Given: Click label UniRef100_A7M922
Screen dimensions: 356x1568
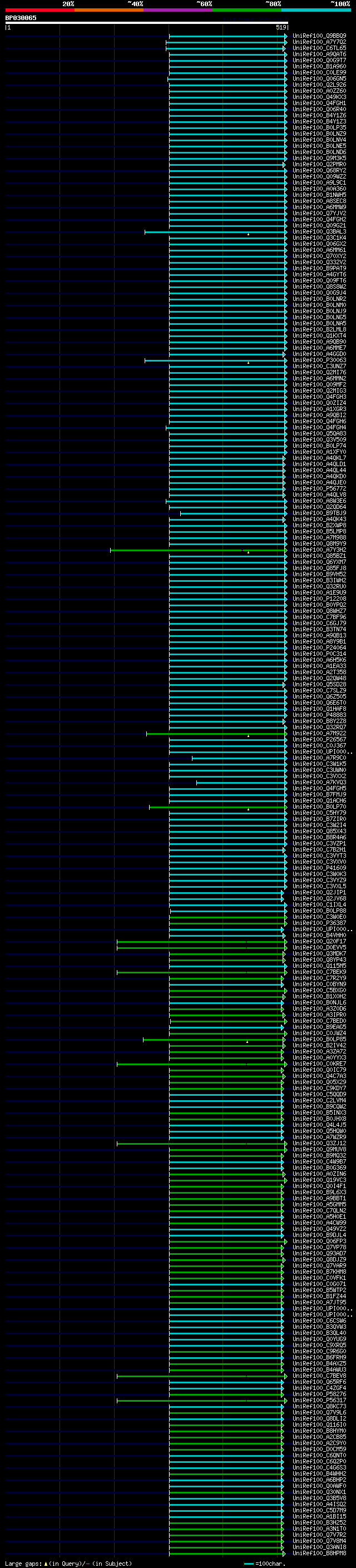Looking at the screenshot, I should pyautogui.click(x=319, y=734).
